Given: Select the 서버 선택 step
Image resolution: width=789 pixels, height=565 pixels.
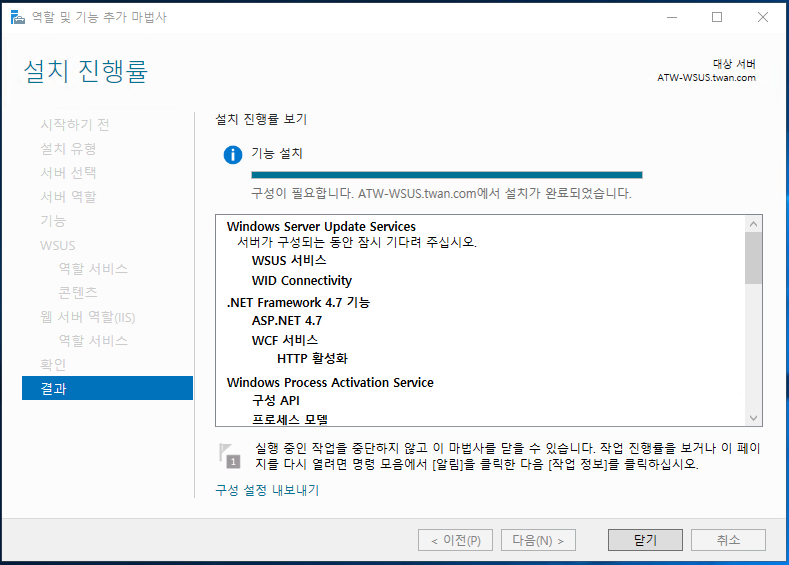Looking at the screenshot, I should click(x=68, y=173).
